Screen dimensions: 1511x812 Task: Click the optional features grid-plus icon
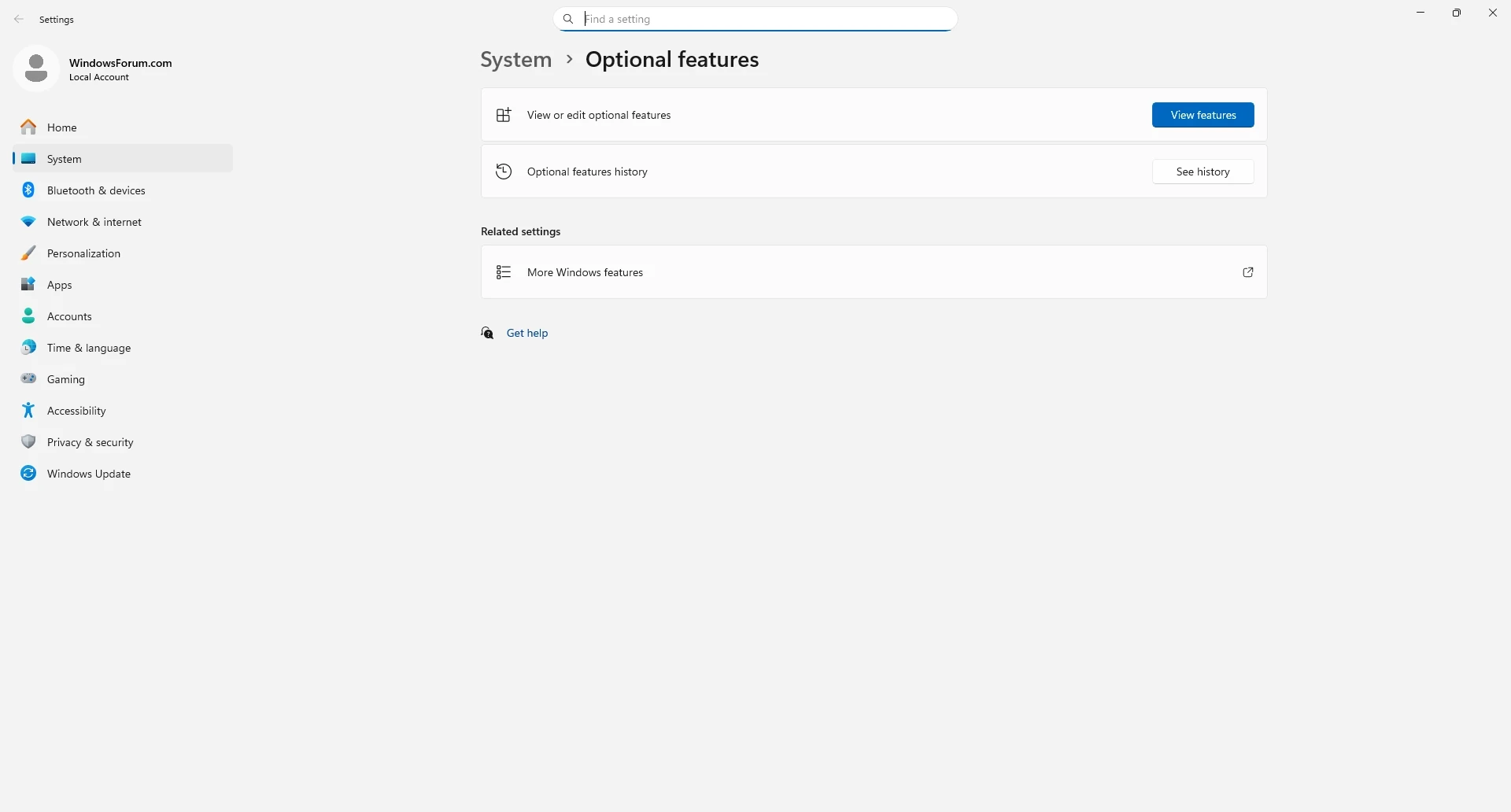pyautogui.click(x=504, y=115)
